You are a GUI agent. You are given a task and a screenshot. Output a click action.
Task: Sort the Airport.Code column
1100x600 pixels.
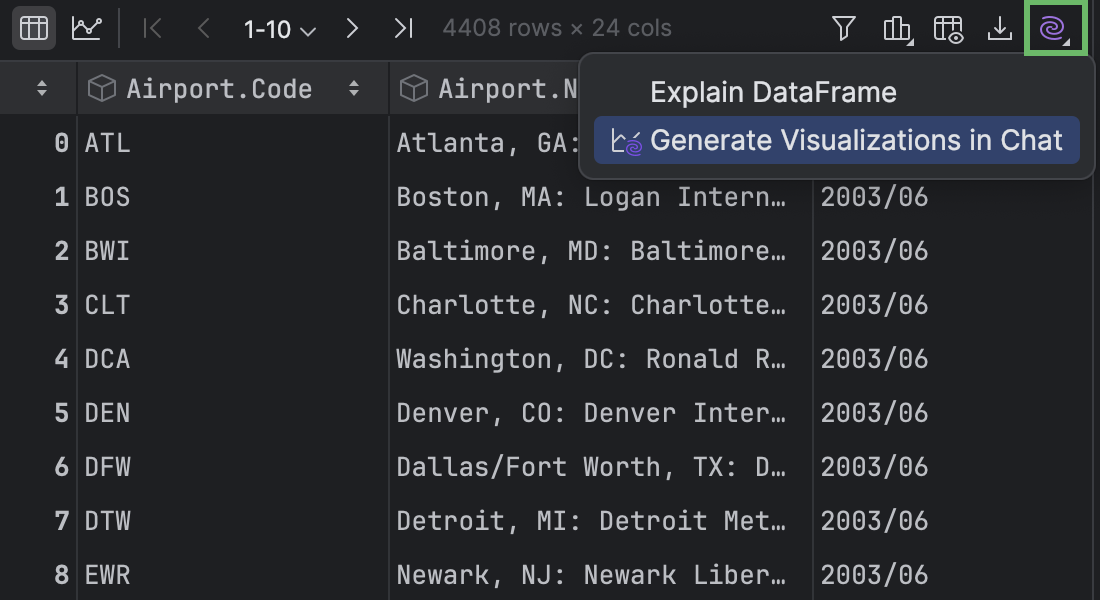[355, 88]
